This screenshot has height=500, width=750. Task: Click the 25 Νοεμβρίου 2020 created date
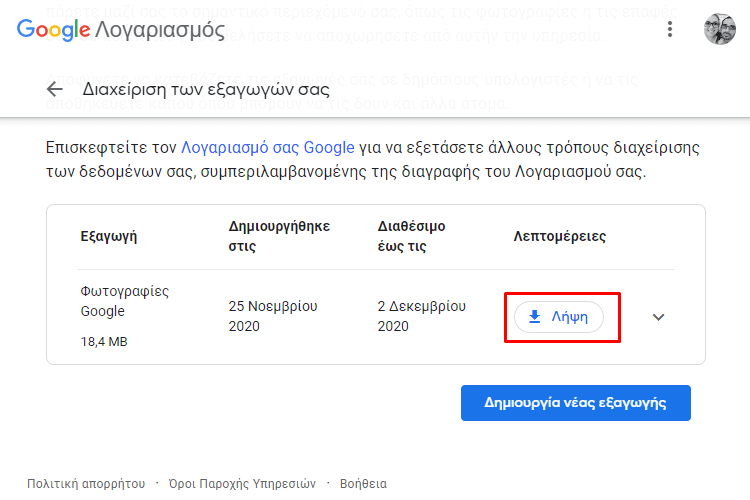273,316
